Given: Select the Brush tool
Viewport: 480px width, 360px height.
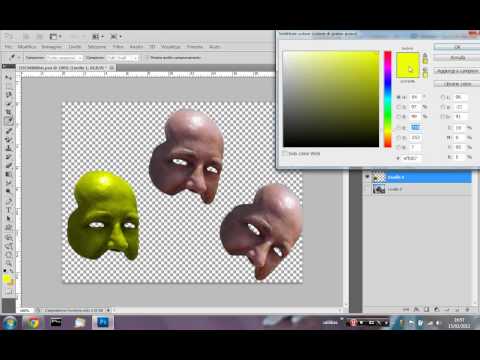Looking at the screenshot, I should (x=8, y=139).
